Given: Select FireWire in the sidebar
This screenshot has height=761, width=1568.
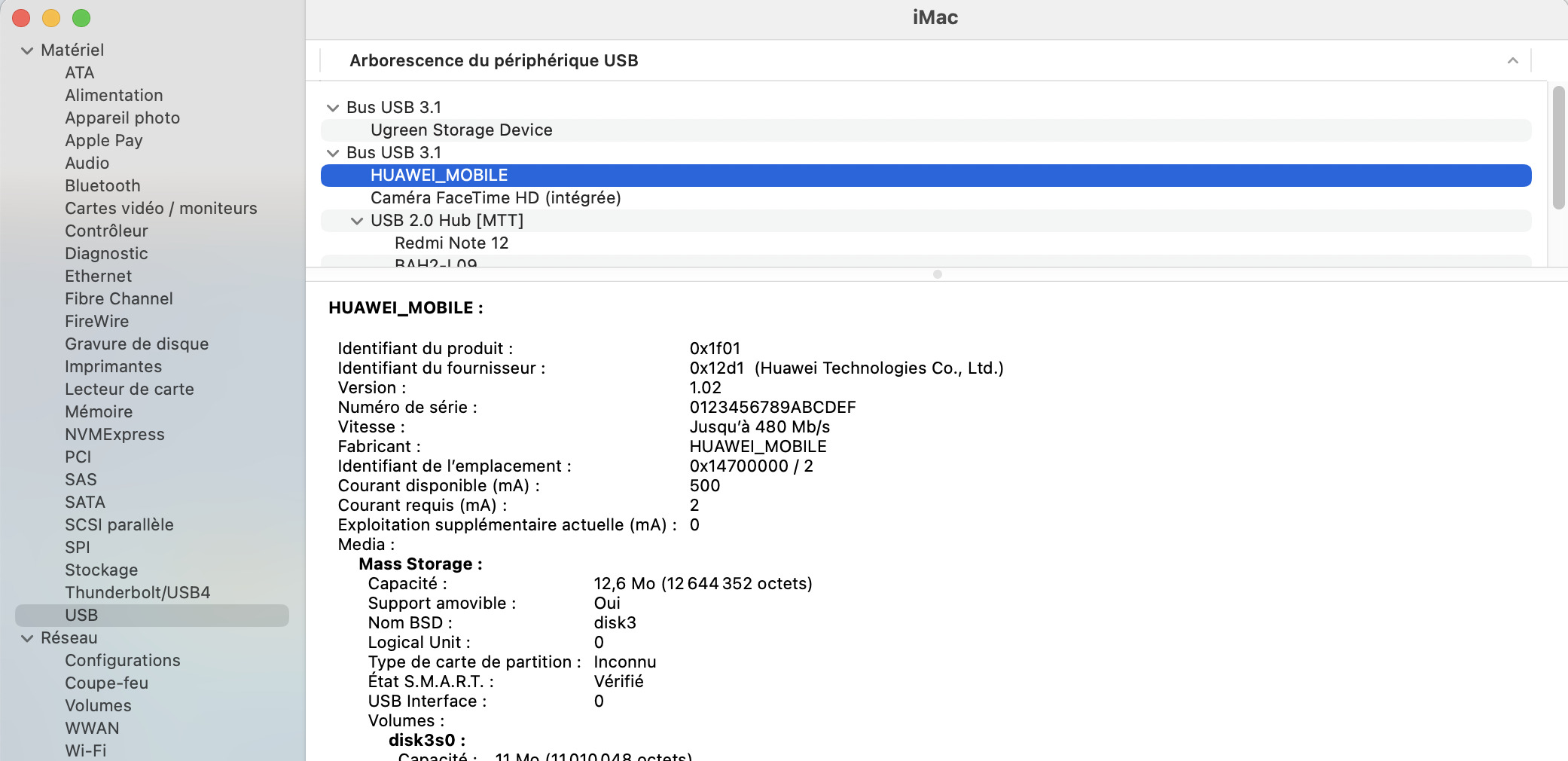Looking at the screenshot, I should (96, 321).
